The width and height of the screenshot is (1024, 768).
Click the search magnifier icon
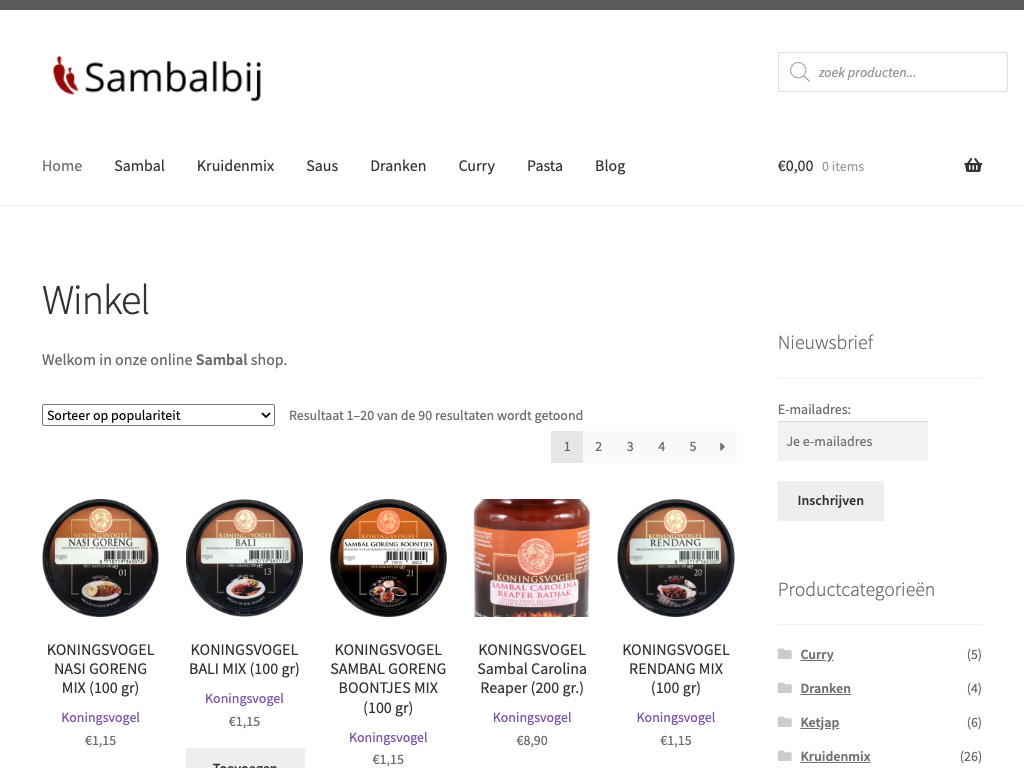799,72
